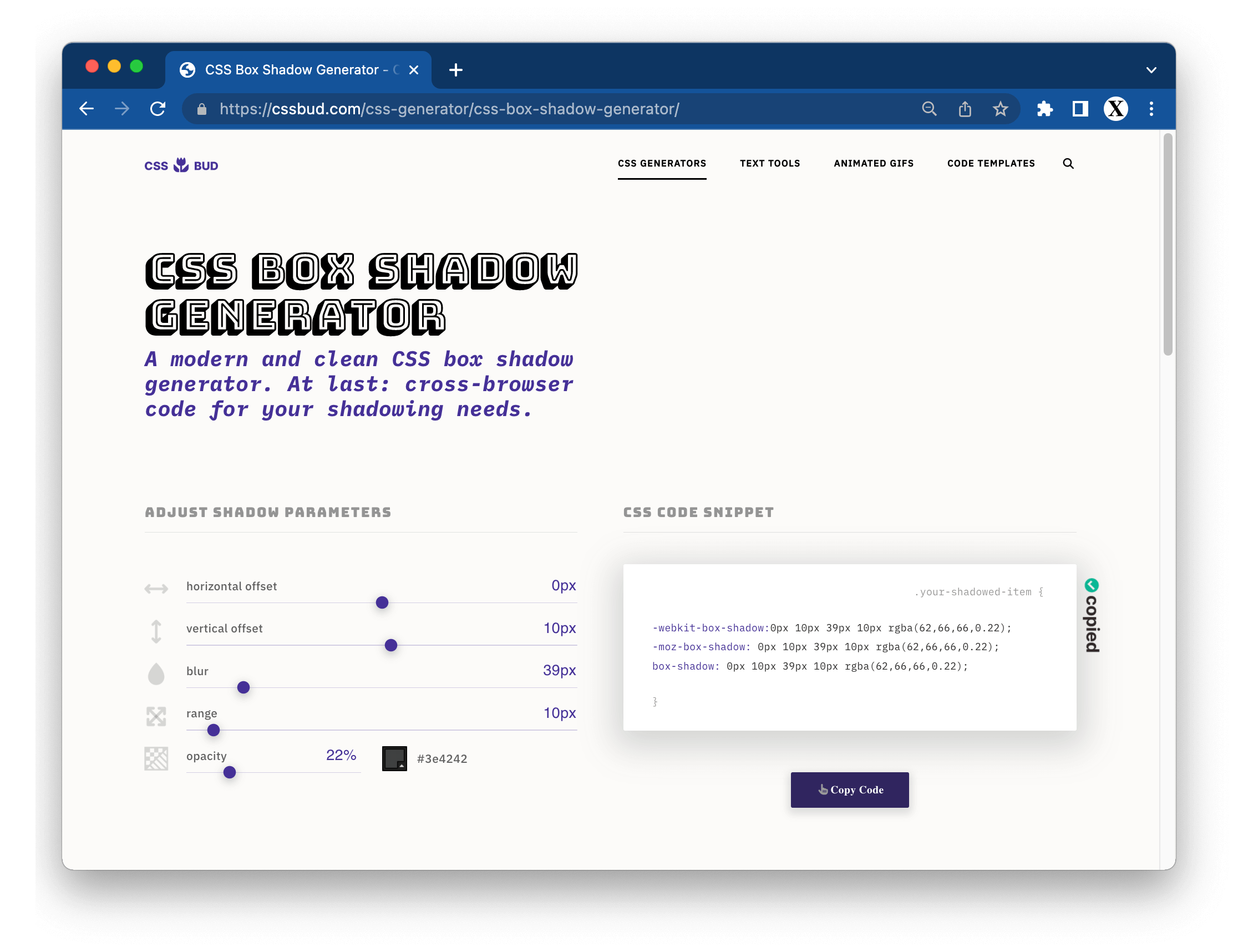The width and height of the screenshot is (1238, 952).
Task: Expand the tab search chevron
Action: tap(1151, 70)
